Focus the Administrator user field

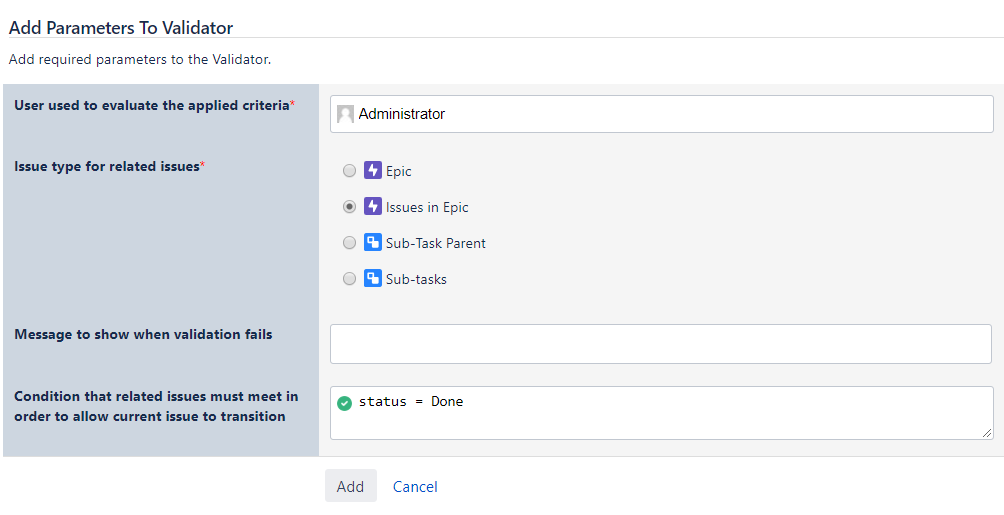[x=661, y=114]
